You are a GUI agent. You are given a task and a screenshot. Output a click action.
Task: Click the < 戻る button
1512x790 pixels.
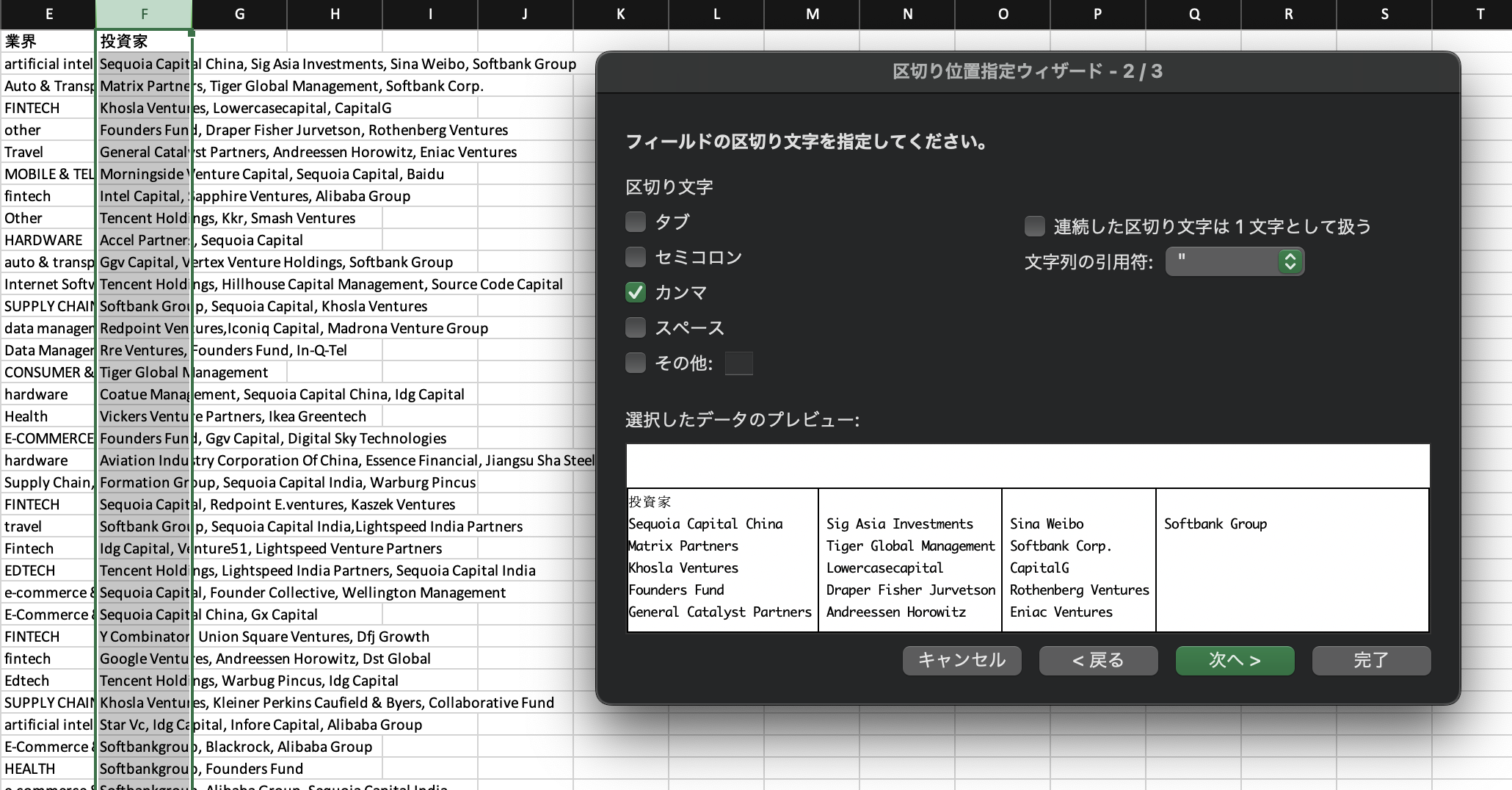coord(1098,660)
